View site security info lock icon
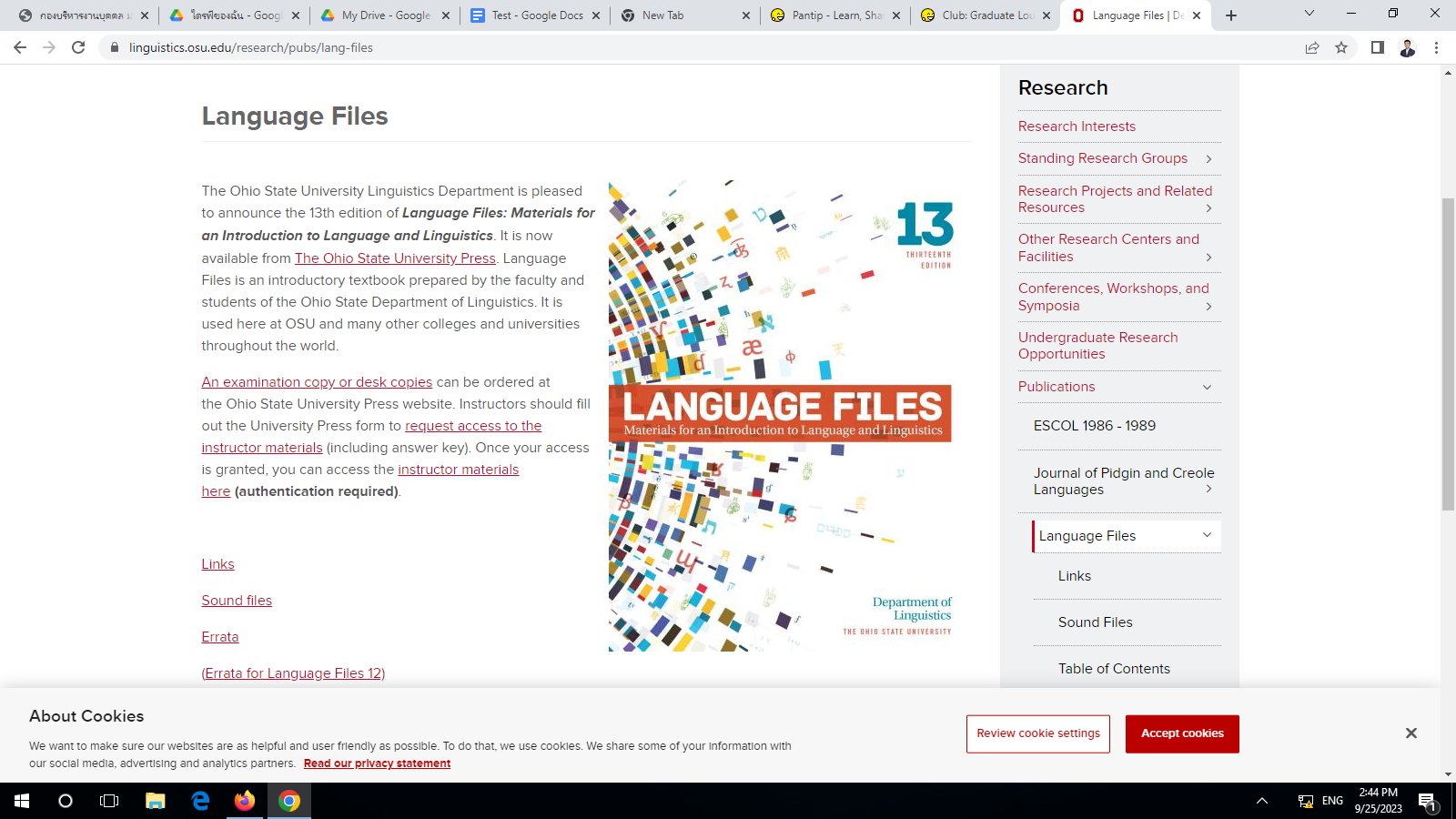The width and height of the screenshot is (1456, 819). click(114, 47)
